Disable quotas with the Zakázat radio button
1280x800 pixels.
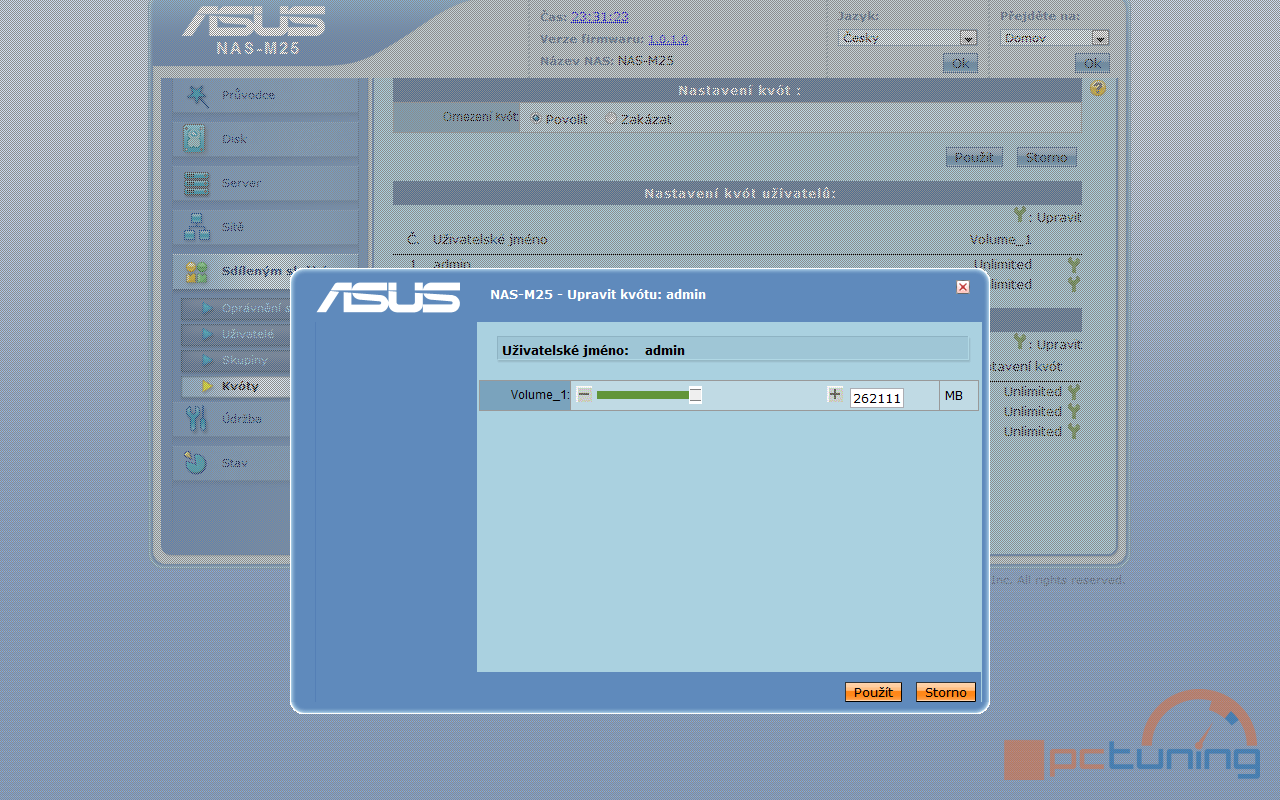(611, 118)
